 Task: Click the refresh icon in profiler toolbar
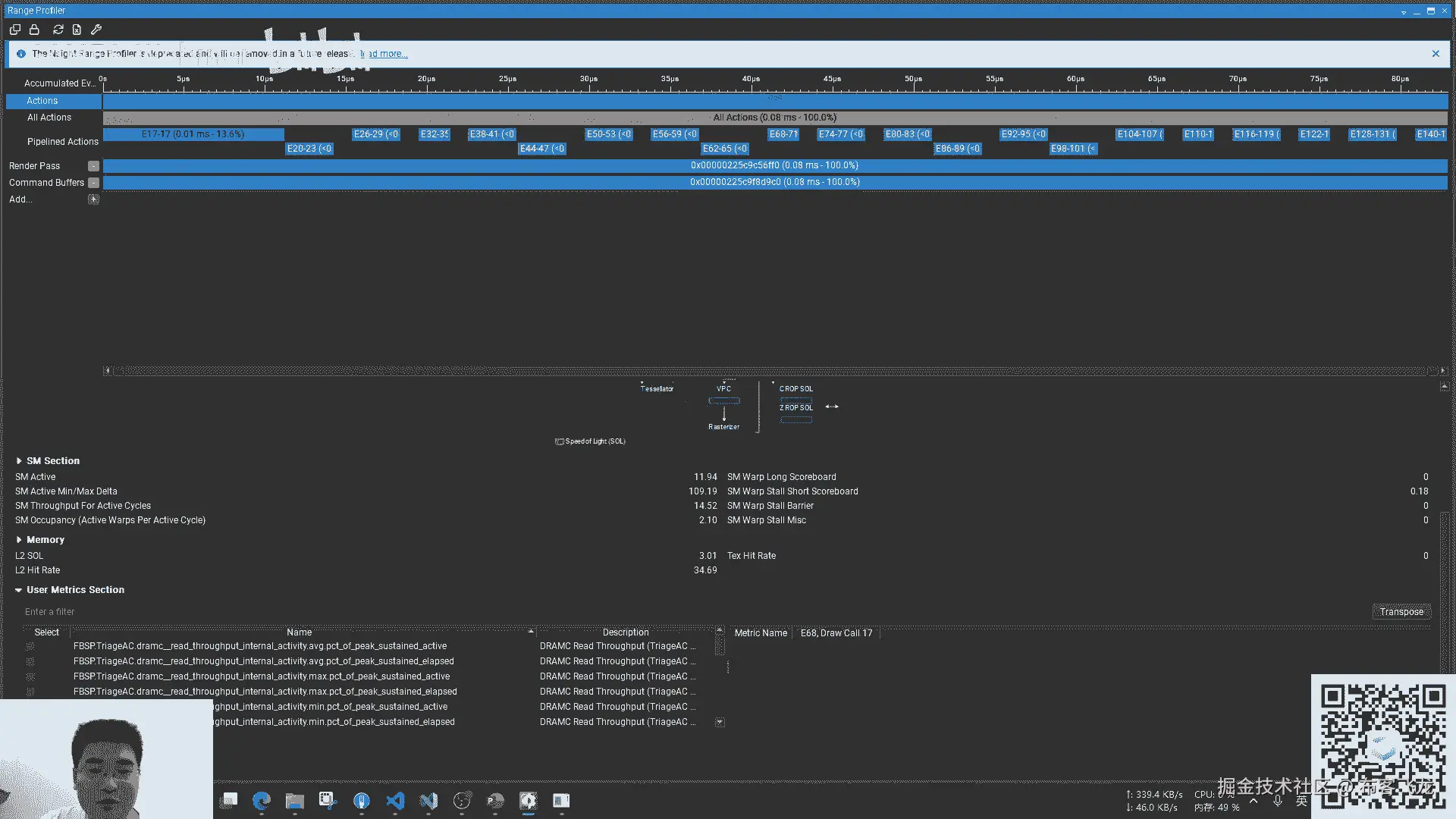(x=58, y=30)
